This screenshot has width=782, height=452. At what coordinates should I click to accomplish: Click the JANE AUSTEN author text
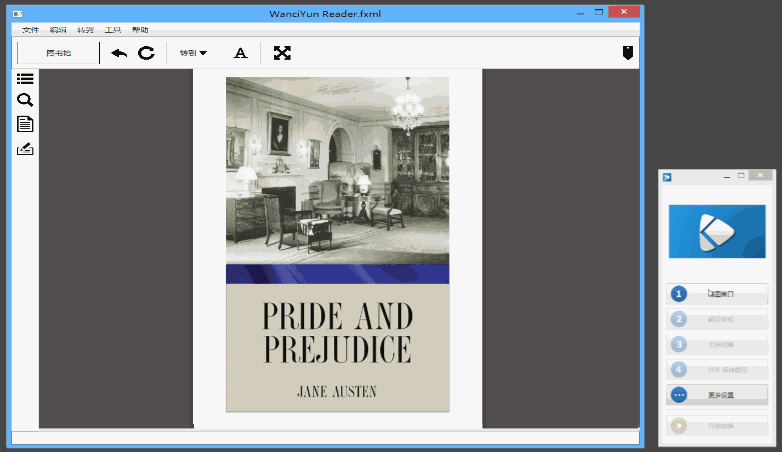pos(337,392)
